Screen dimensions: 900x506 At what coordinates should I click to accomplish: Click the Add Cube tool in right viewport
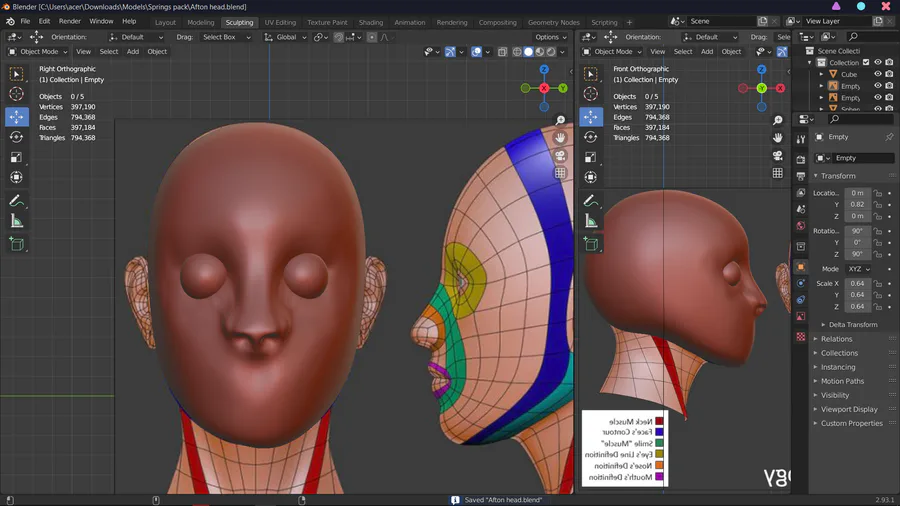point(591,243)
